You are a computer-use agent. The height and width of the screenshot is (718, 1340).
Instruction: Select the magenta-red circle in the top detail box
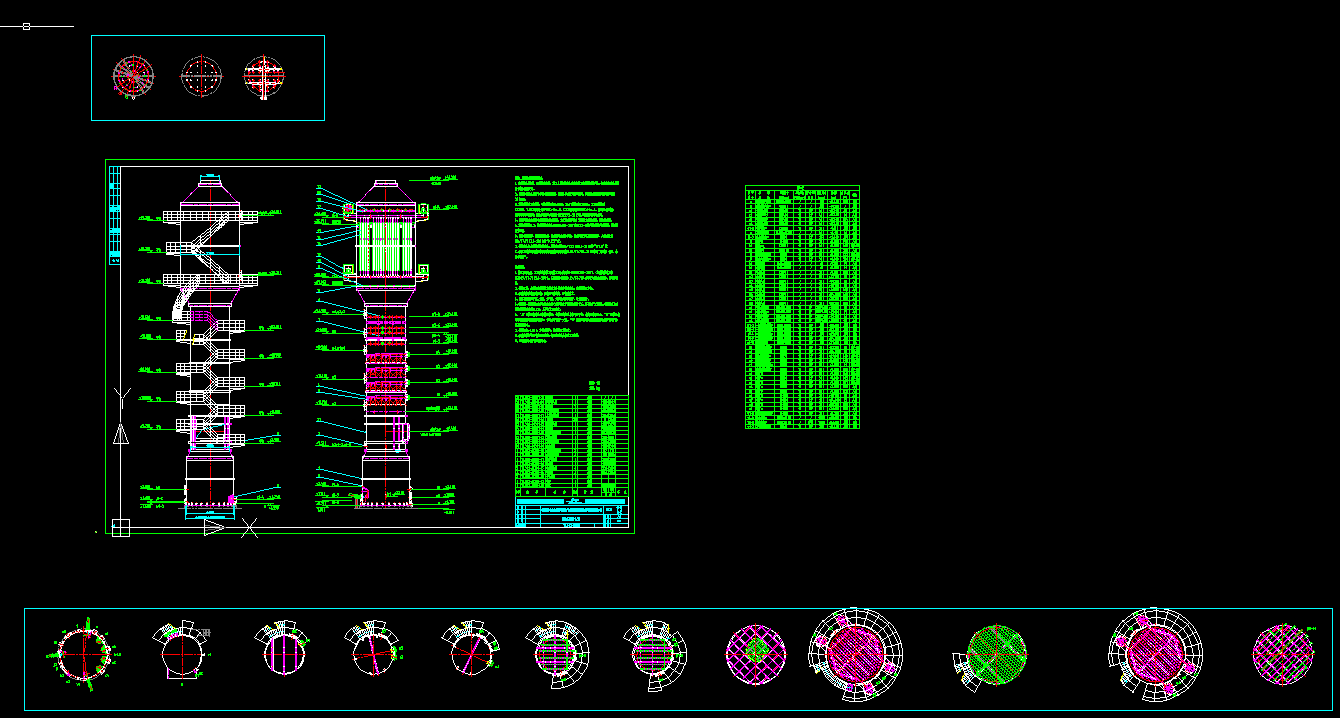coord(132,76)
